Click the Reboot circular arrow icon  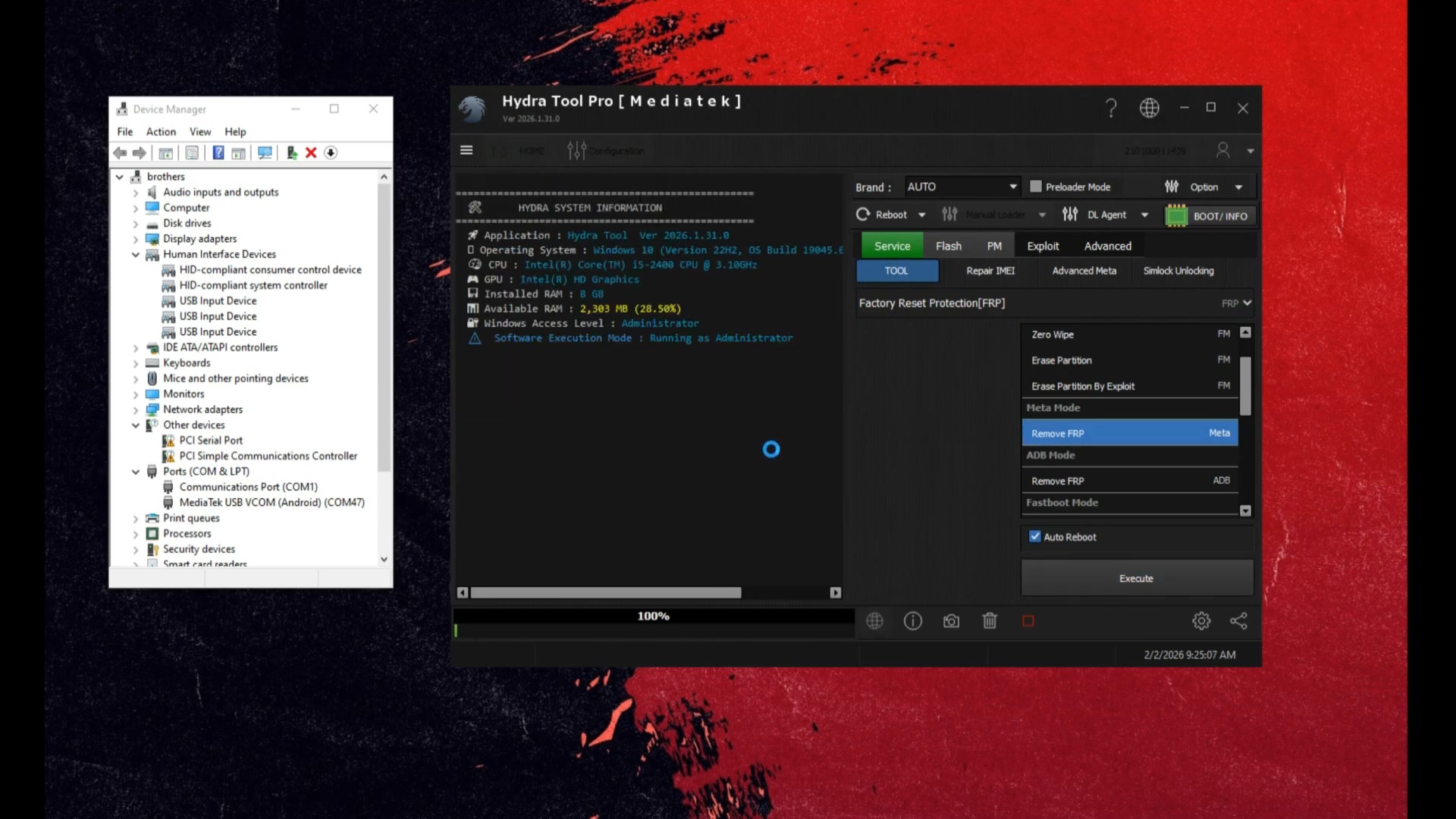pyautogui.click(x=863, y=215)
